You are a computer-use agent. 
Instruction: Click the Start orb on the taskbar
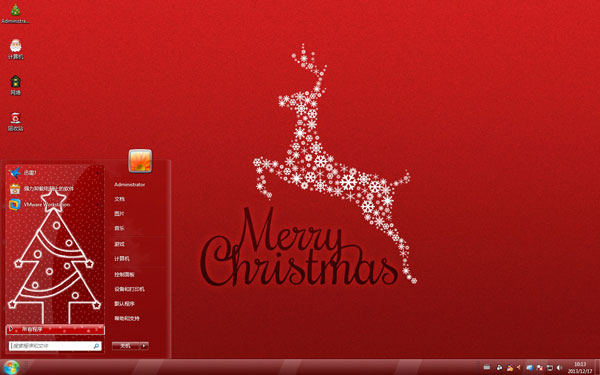(11, 367)
